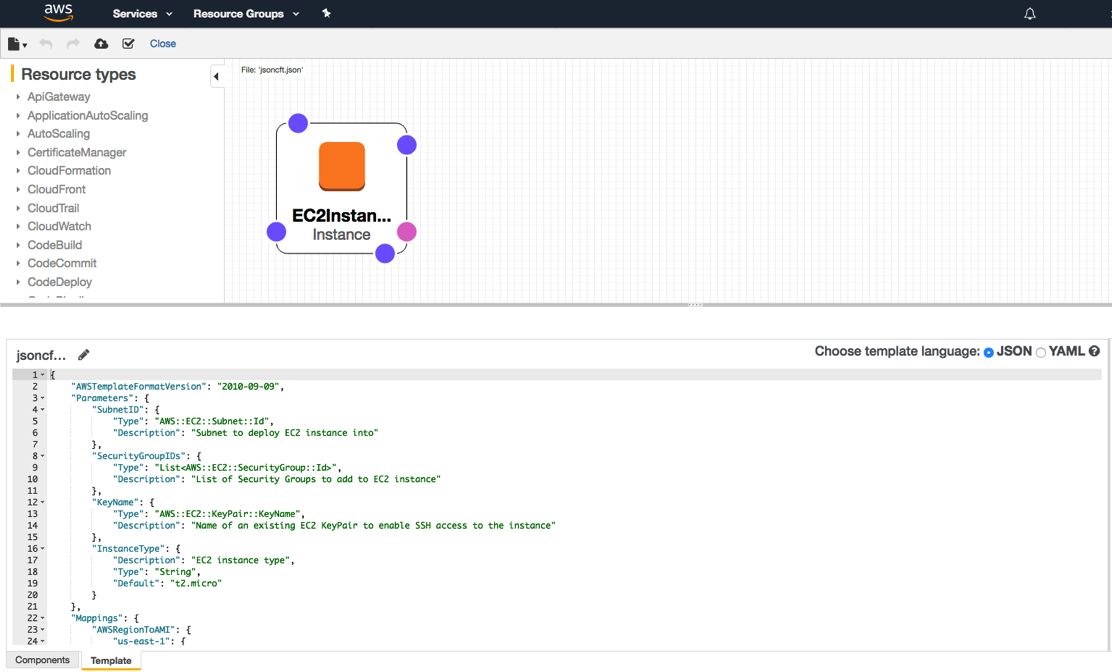Click the Close link
Image resolution: width=1112 pixels, height=672 pixels.
pyautogui.click(x=163, y=44)
